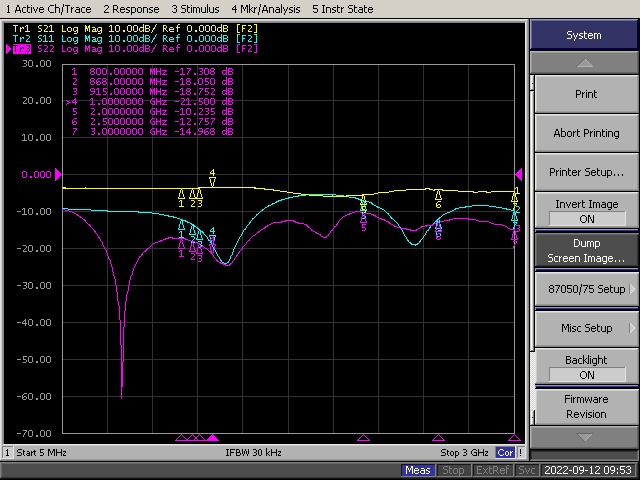Image resolution: width=640 pixels, height=480 pixels.
Task: Toggle the Invert Image setting
Action: [x=586, y=211]
